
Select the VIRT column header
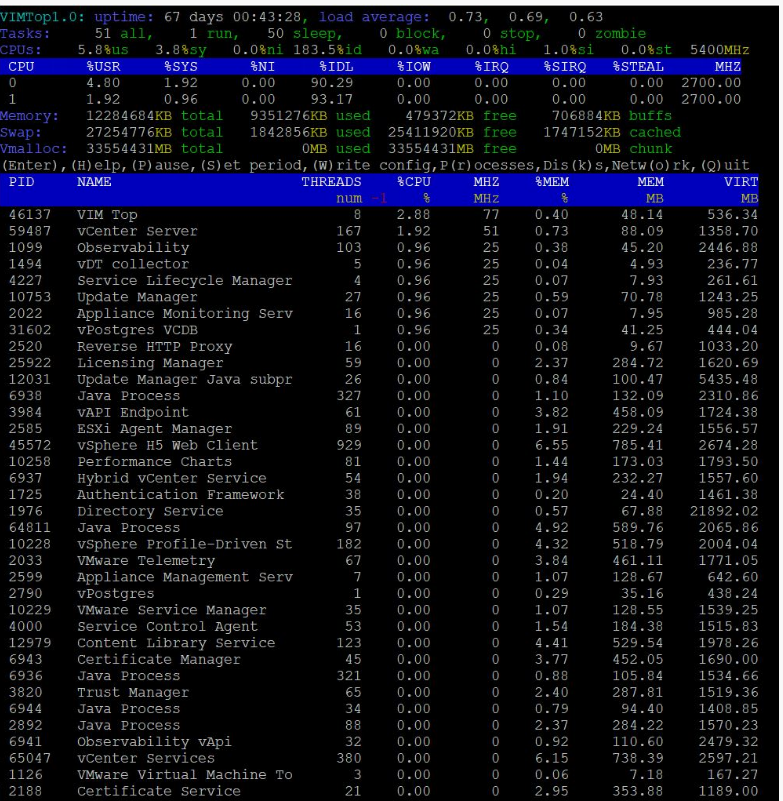[x=741, y=182]
